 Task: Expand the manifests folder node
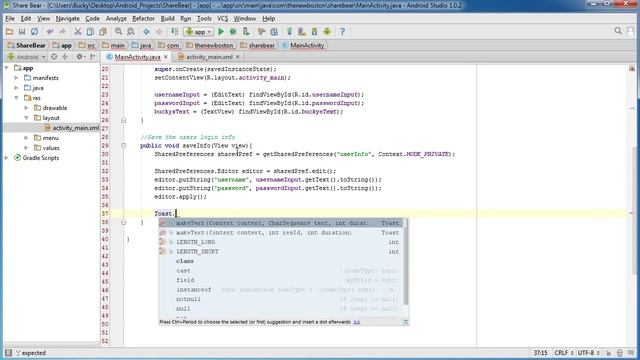point(17,78)
